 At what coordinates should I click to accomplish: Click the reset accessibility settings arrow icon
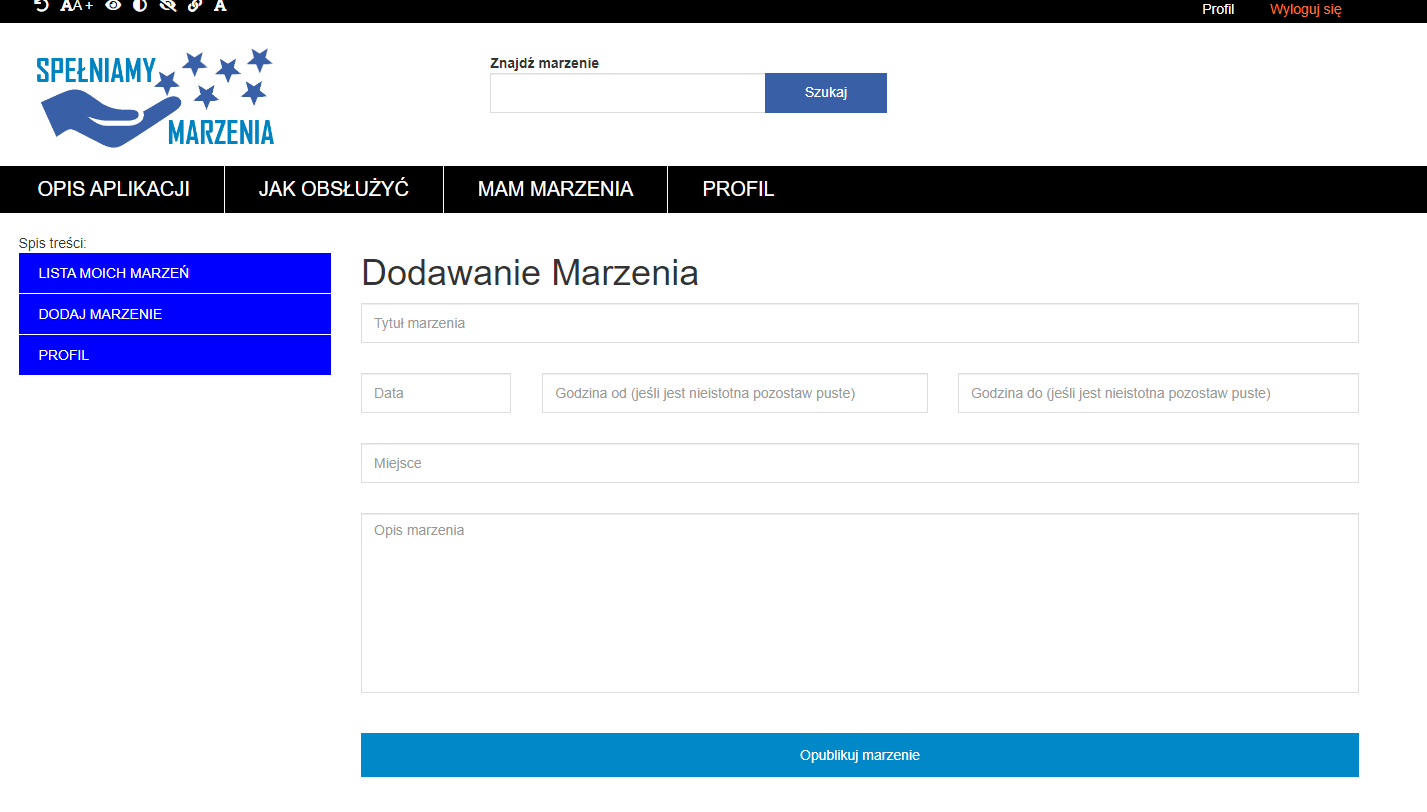pyautogui.click(x=41, y=6)
